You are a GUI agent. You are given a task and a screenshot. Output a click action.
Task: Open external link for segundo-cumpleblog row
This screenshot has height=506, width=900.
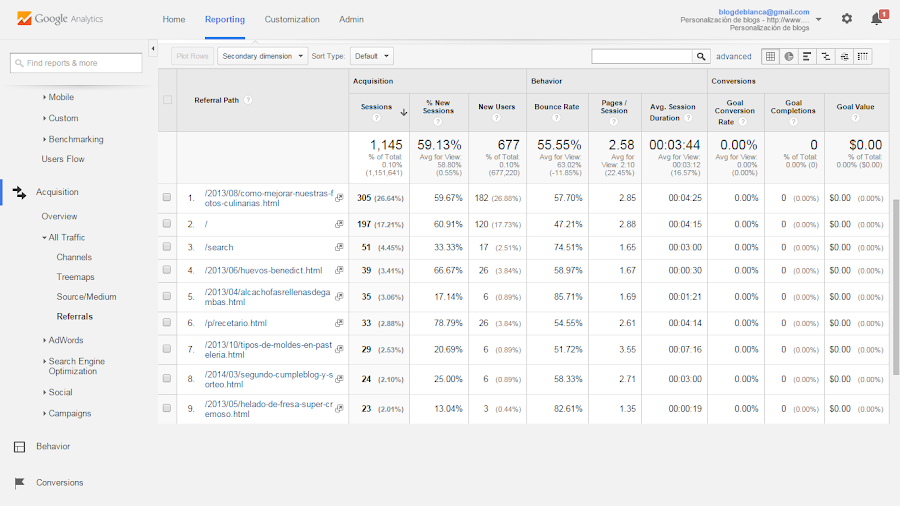click(339, 379)
